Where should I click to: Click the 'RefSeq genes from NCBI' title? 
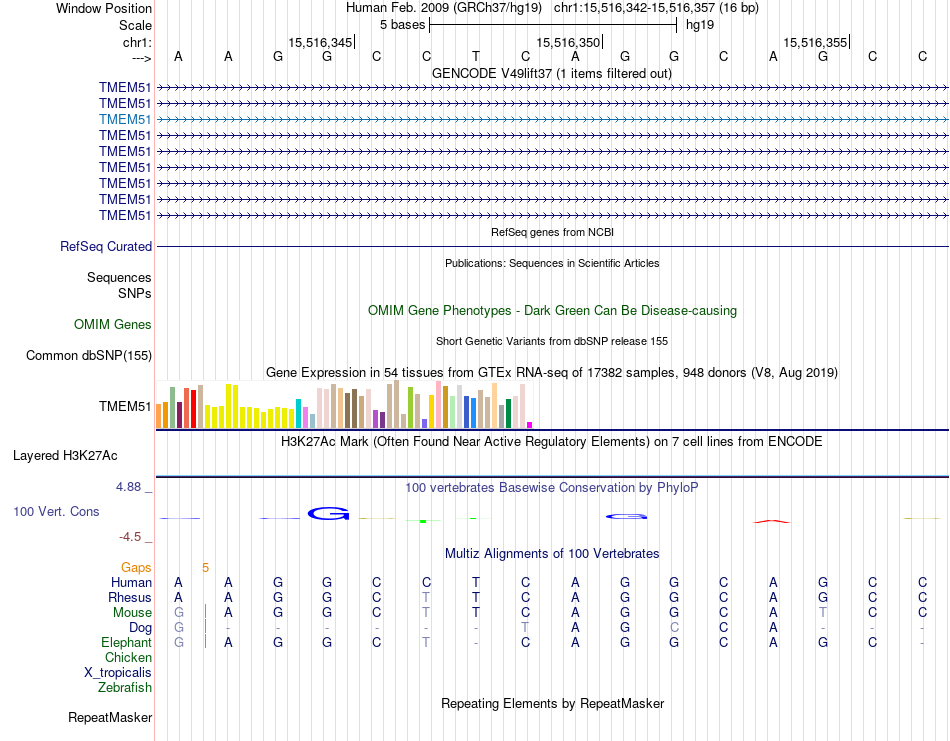[x=553, y=232]
